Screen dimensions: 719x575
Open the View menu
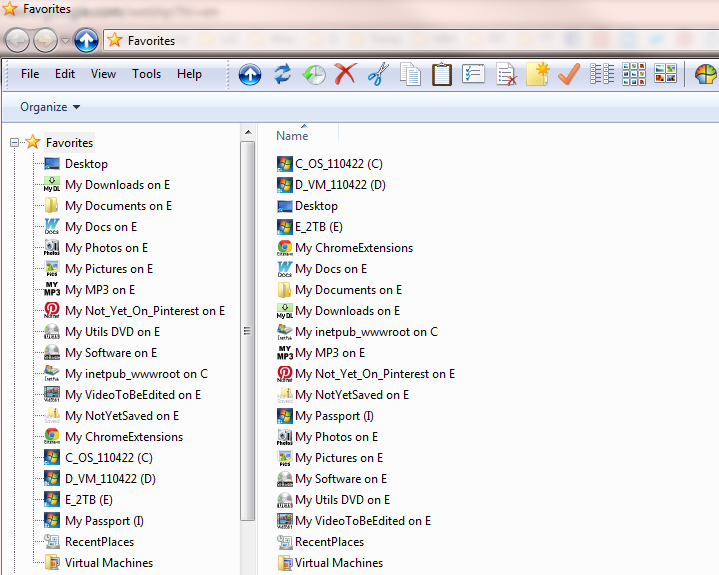(103, 74)
